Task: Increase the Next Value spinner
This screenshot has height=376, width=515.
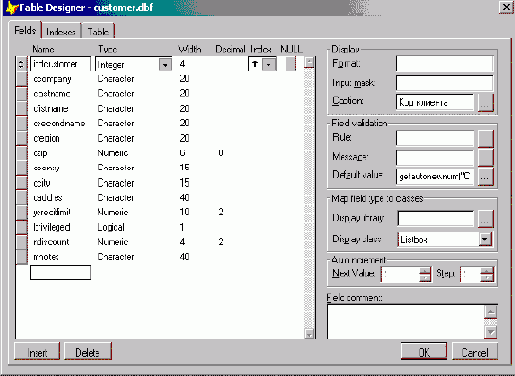Action: (425, 271)
